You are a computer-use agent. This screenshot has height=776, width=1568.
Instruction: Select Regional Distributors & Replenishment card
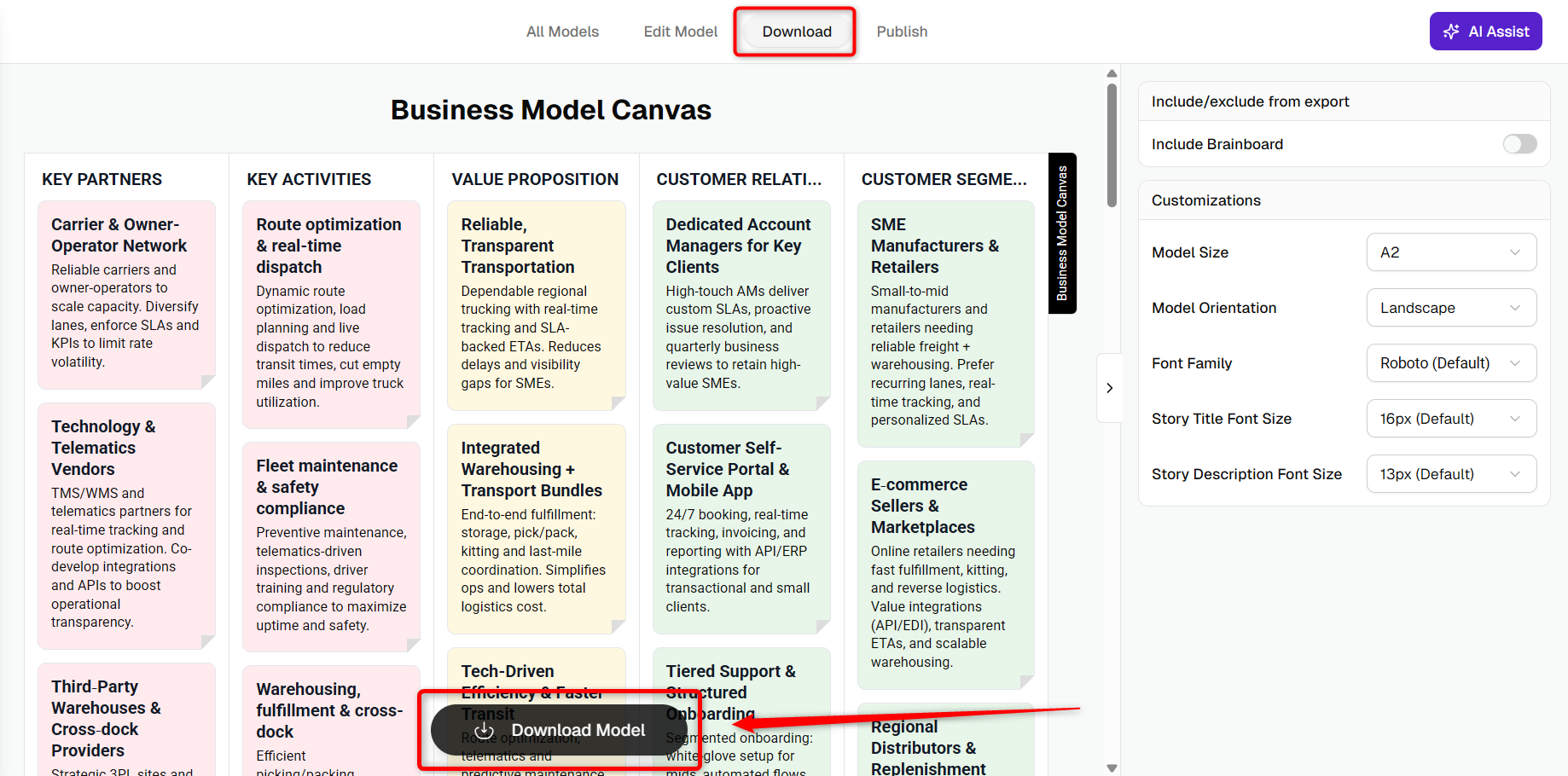point(945,740)
